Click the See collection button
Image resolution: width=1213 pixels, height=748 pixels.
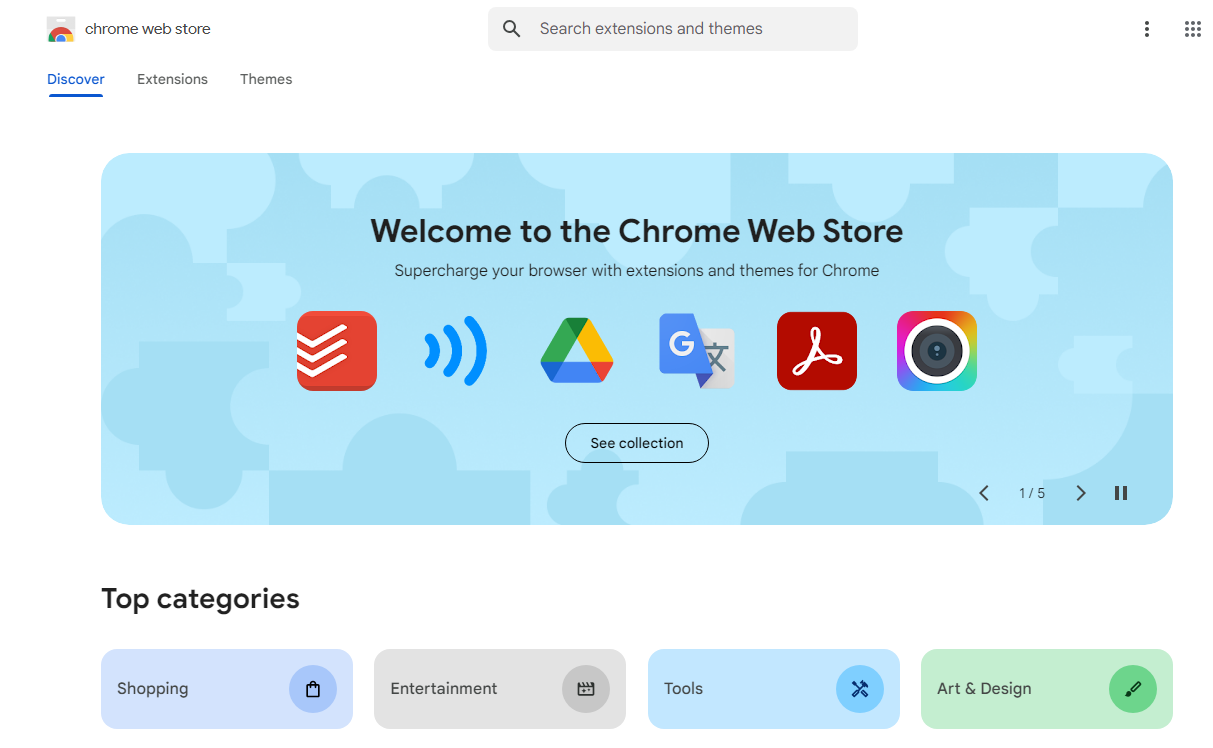pyautogui.click(x=637, y=443)
